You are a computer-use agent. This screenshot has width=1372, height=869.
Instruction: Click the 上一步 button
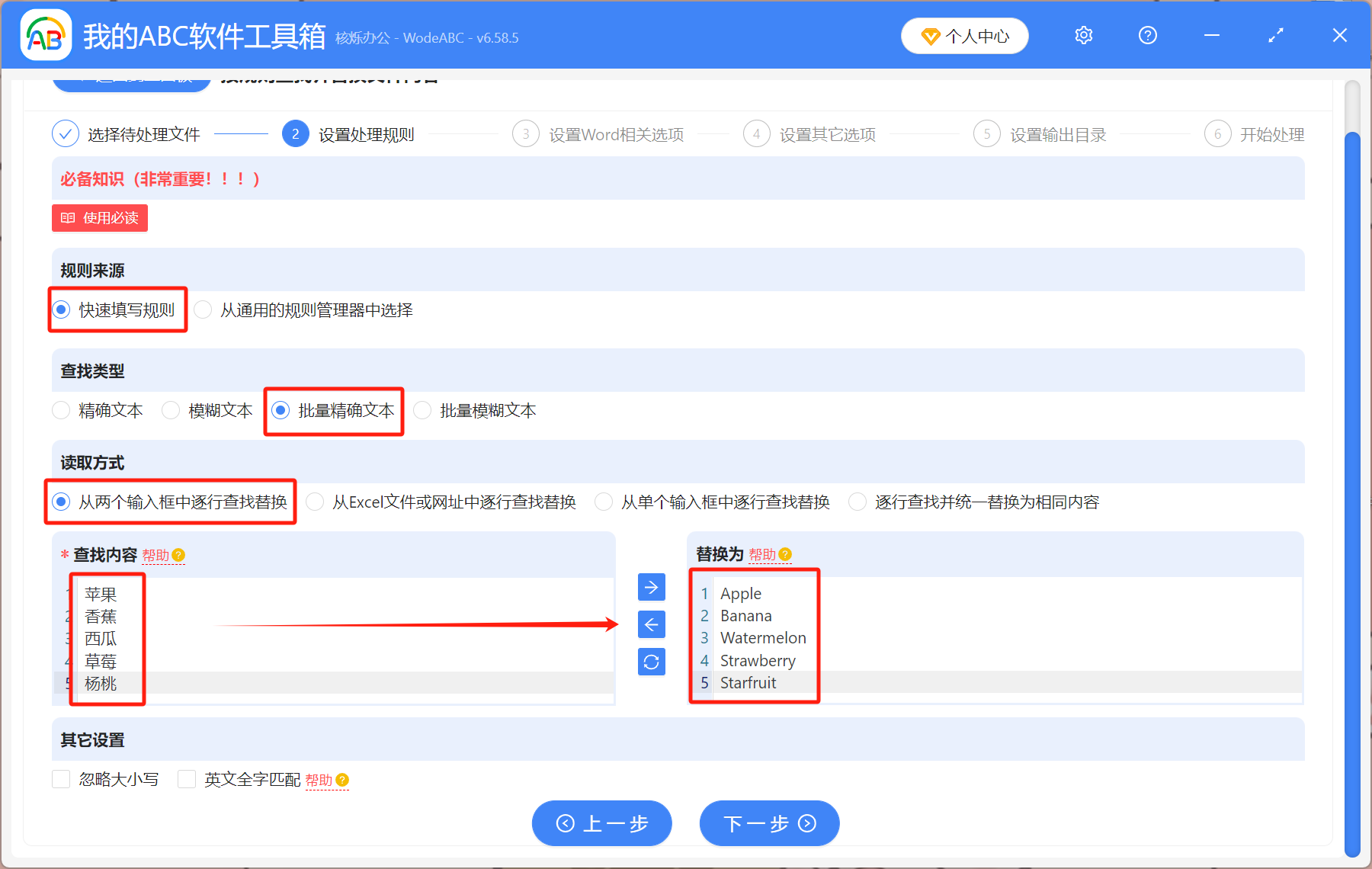601,823
